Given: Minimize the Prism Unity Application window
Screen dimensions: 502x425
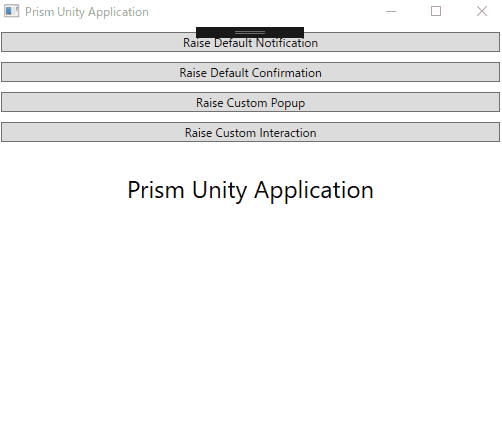Looking at the screenshot, I should pyautogui.click(x=391, y=11).
